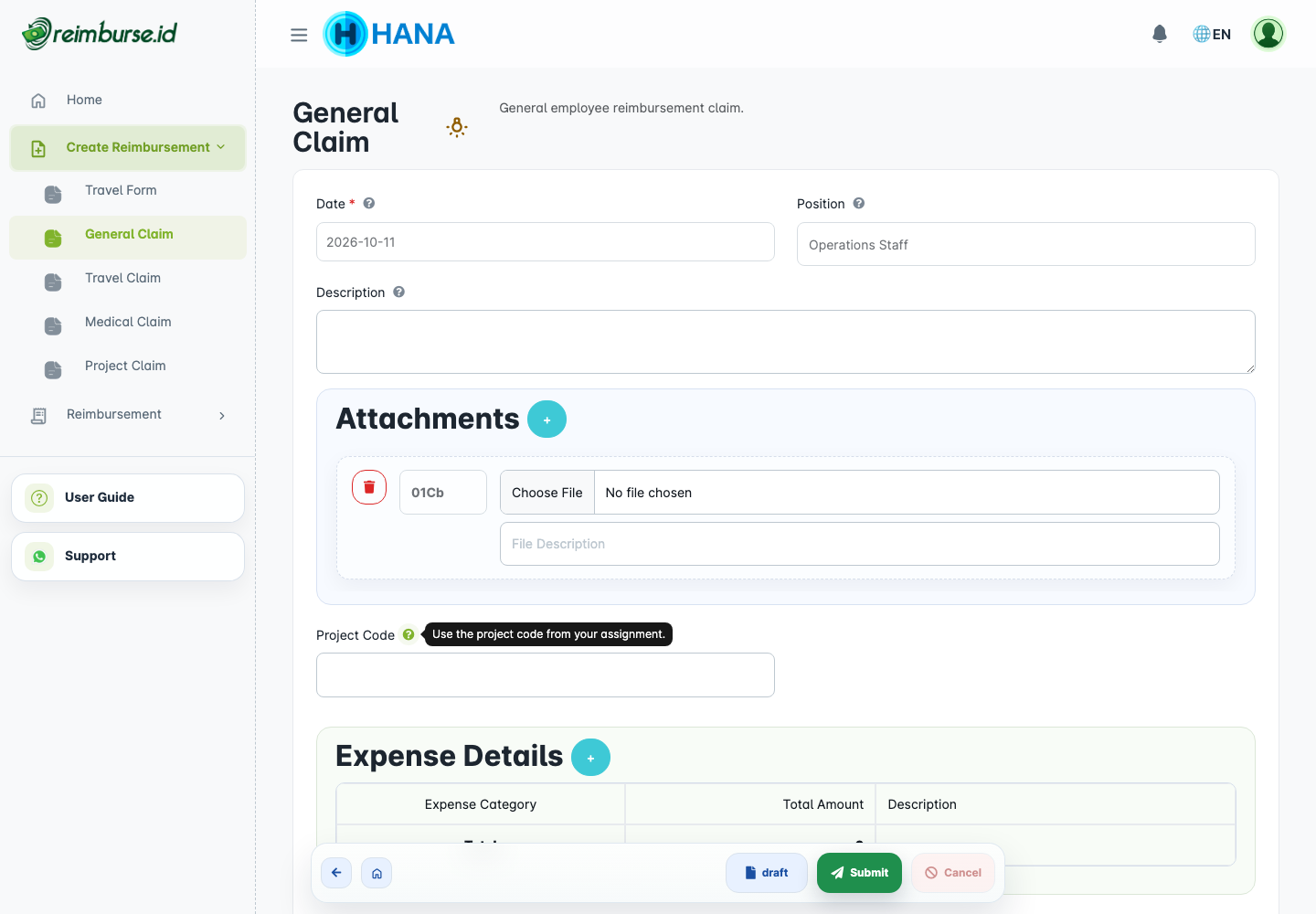Open the user profile avatar
The image size is (1316, 914).
1268,34
